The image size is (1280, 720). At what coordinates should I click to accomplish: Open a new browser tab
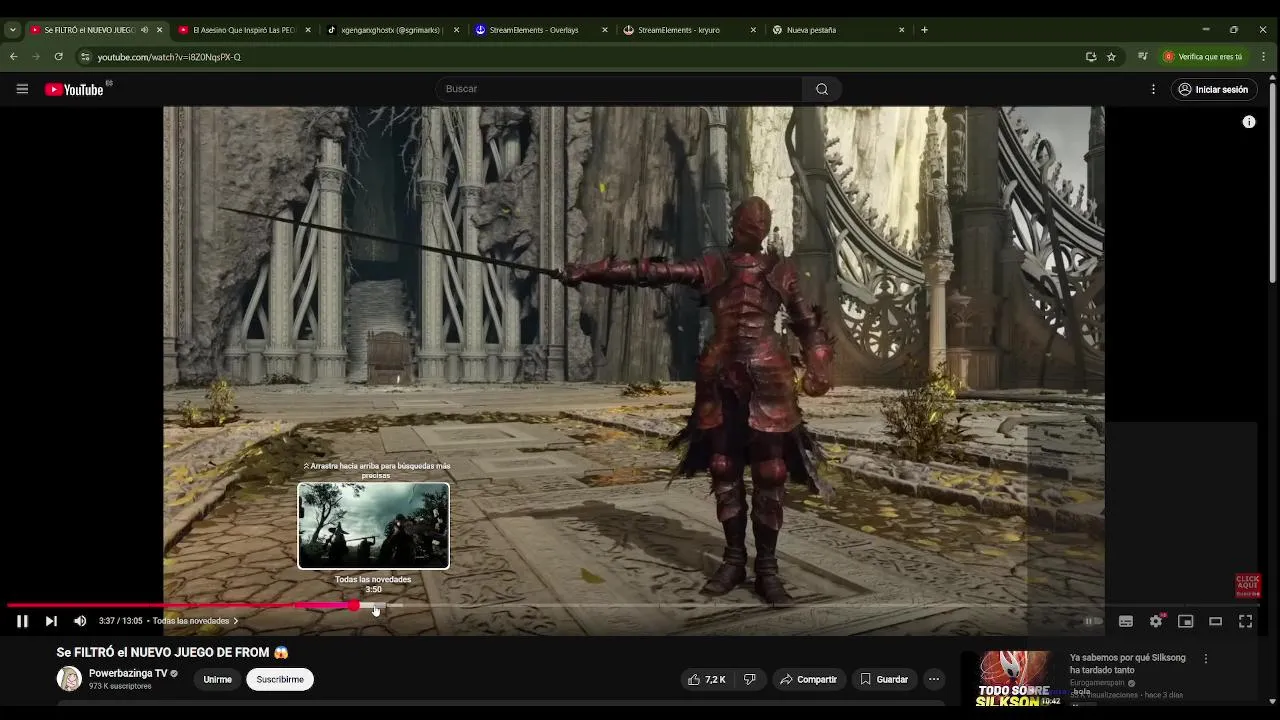(x=924, y=30)
